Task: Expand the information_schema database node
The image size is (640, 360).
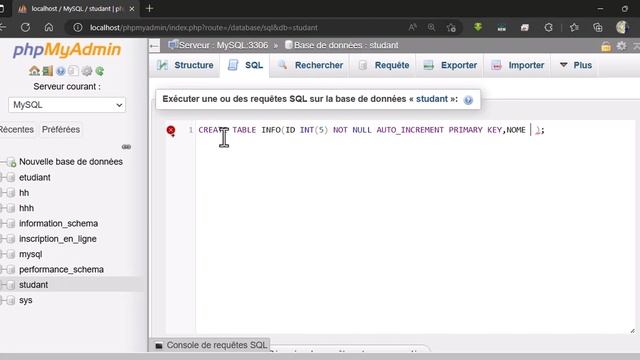Action: (3, 224)
